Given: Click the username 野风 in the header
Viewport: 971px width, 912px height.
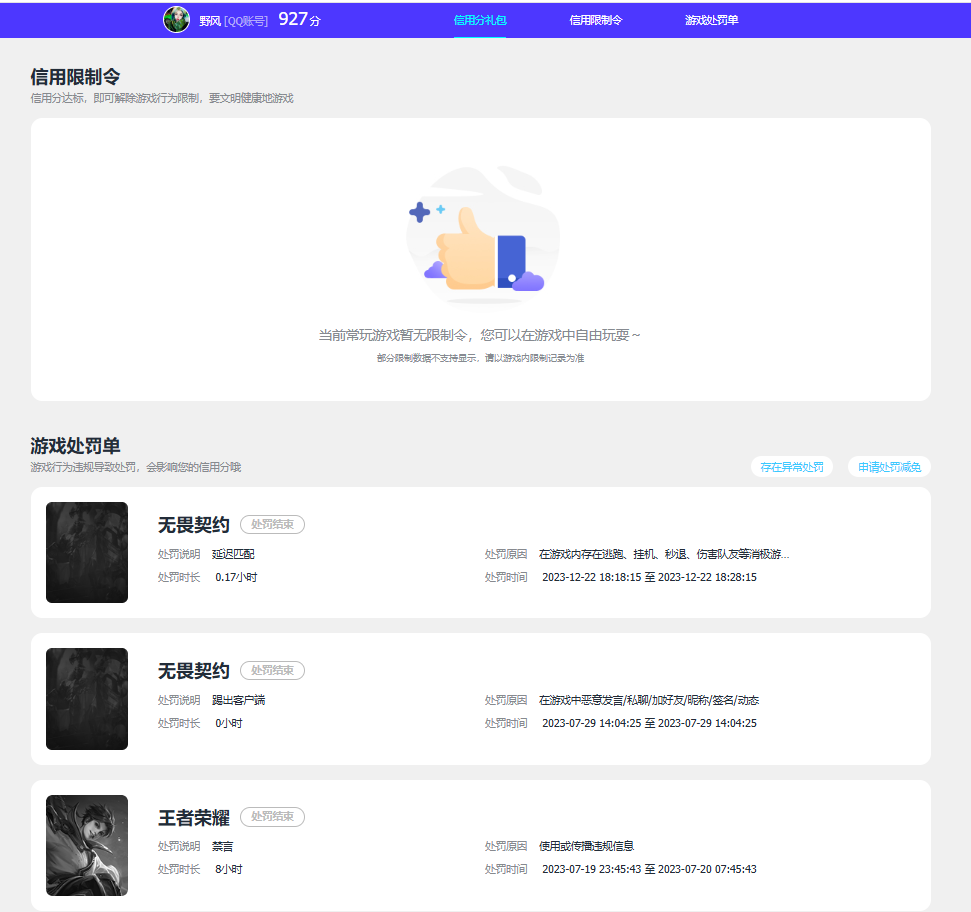Looking at the screenshot, I should pos(210,21).
